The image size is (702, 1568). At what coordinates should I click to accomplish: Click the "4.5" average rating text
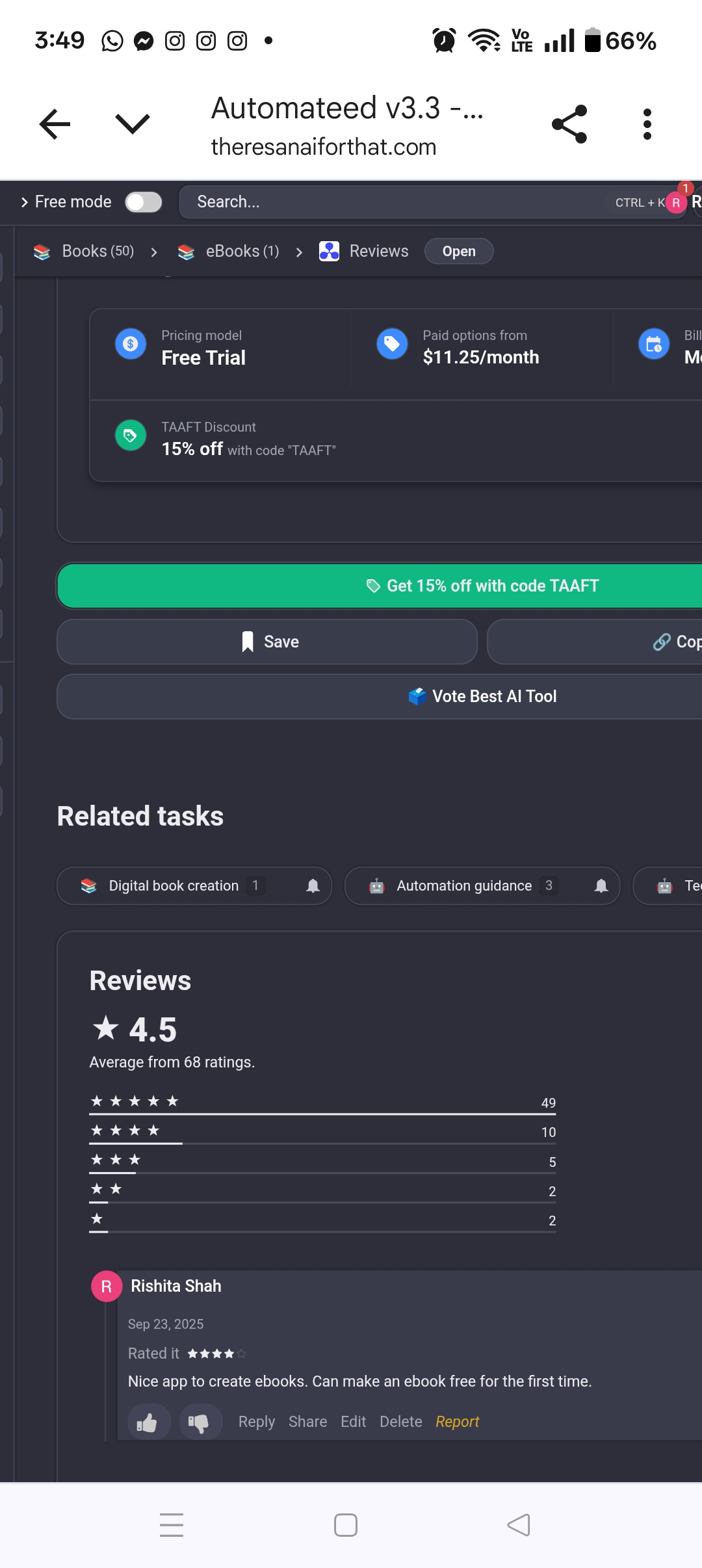tap(153, 1030)
